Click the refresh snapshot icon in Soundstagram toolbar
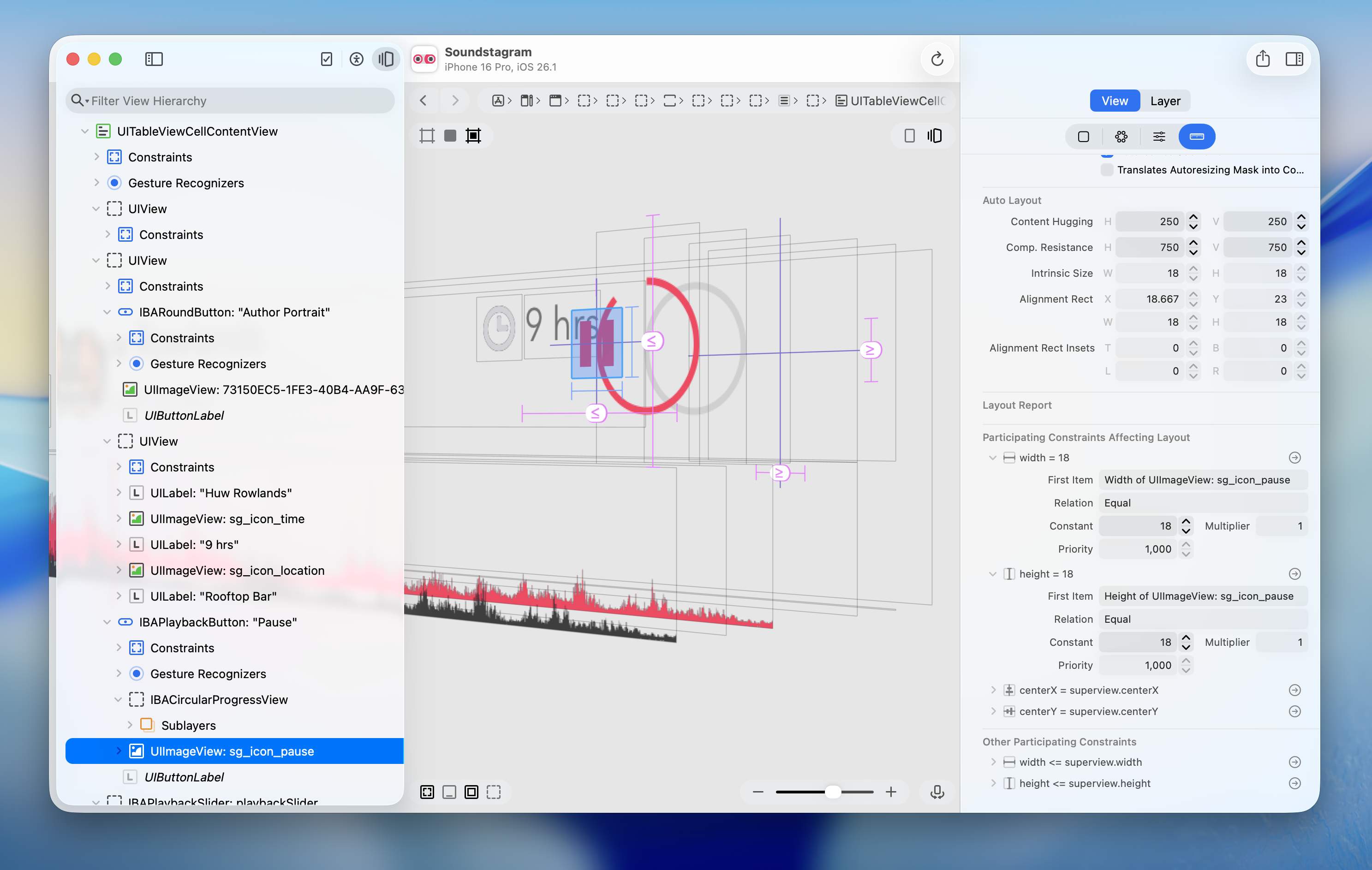Viewport: 1372px width, 870px height. pos(937,59)
